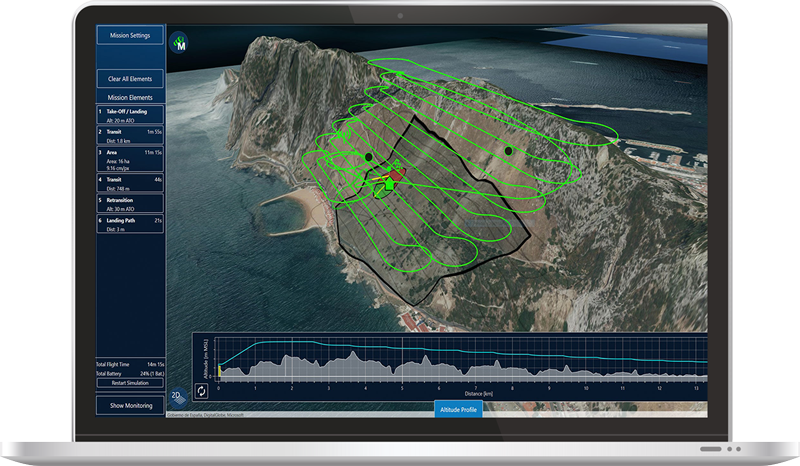Select mission element 5 Retransition
This screenshot has width=800, height=466.
coord(130,204)
